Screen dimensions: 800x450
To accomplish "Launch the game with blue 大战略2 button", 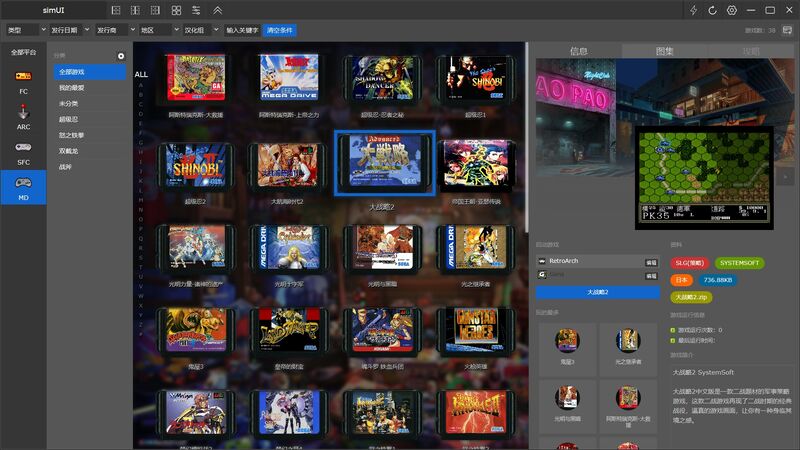I will (x=596, y=292).
